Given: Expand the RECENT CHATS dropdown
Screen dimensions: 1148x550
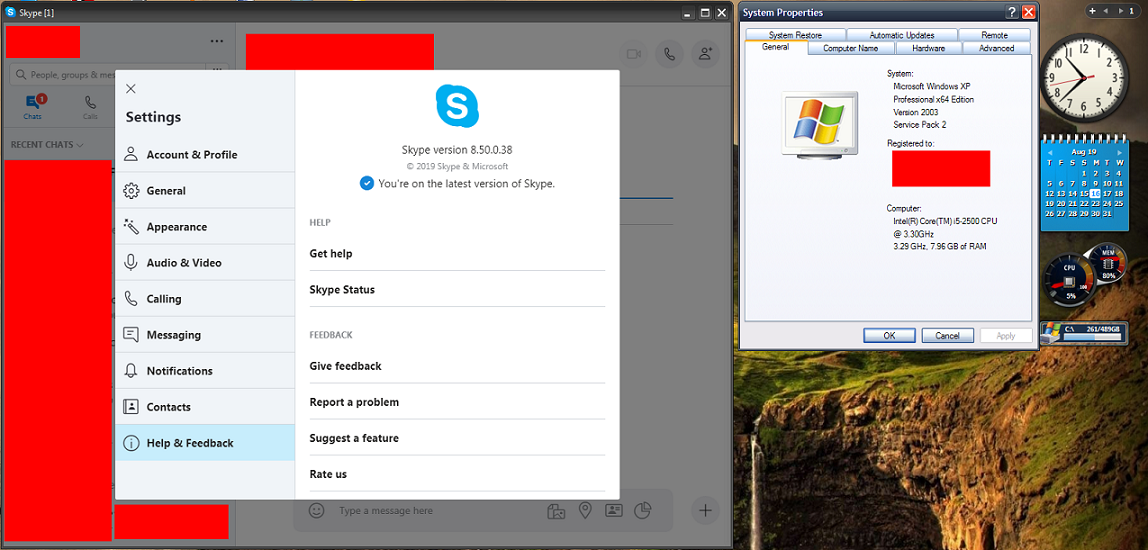Looking at the screenshot, I should (47, 144).
